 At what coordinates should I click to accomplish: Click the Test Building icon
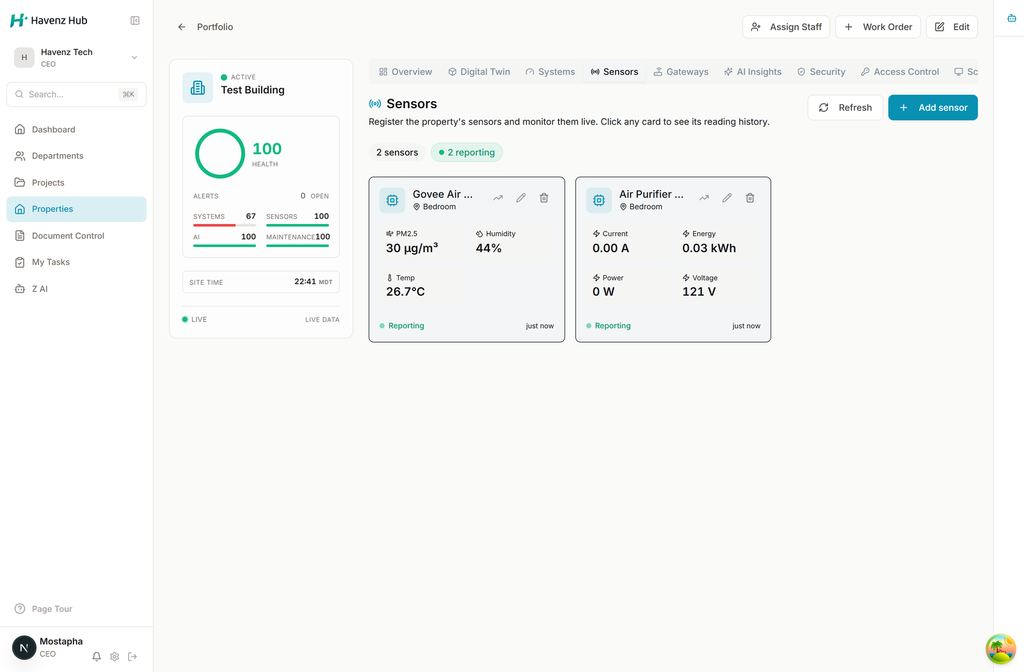click(198, 88)
